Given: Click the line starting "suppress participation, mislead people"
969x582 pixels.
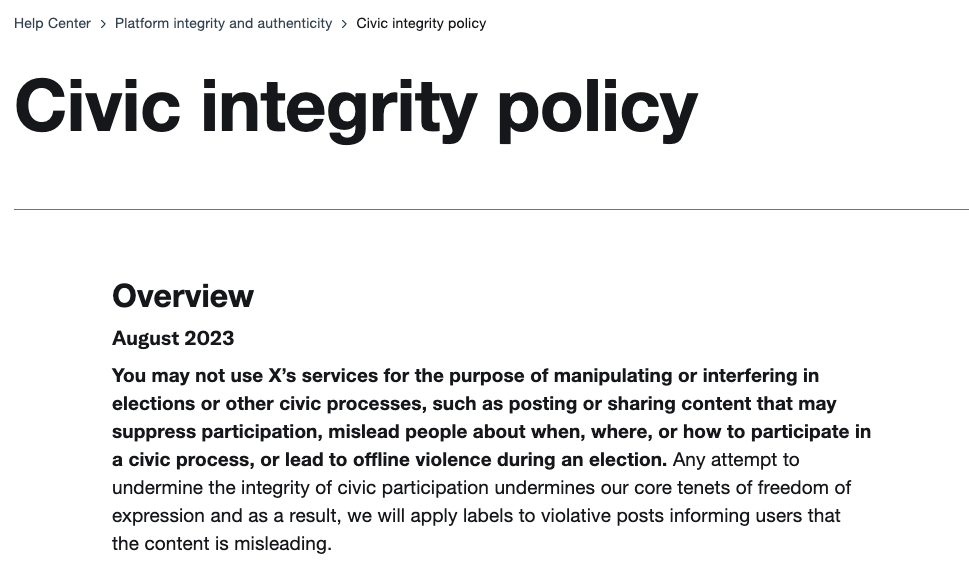Looking at the screenshot, I should 491,432.
